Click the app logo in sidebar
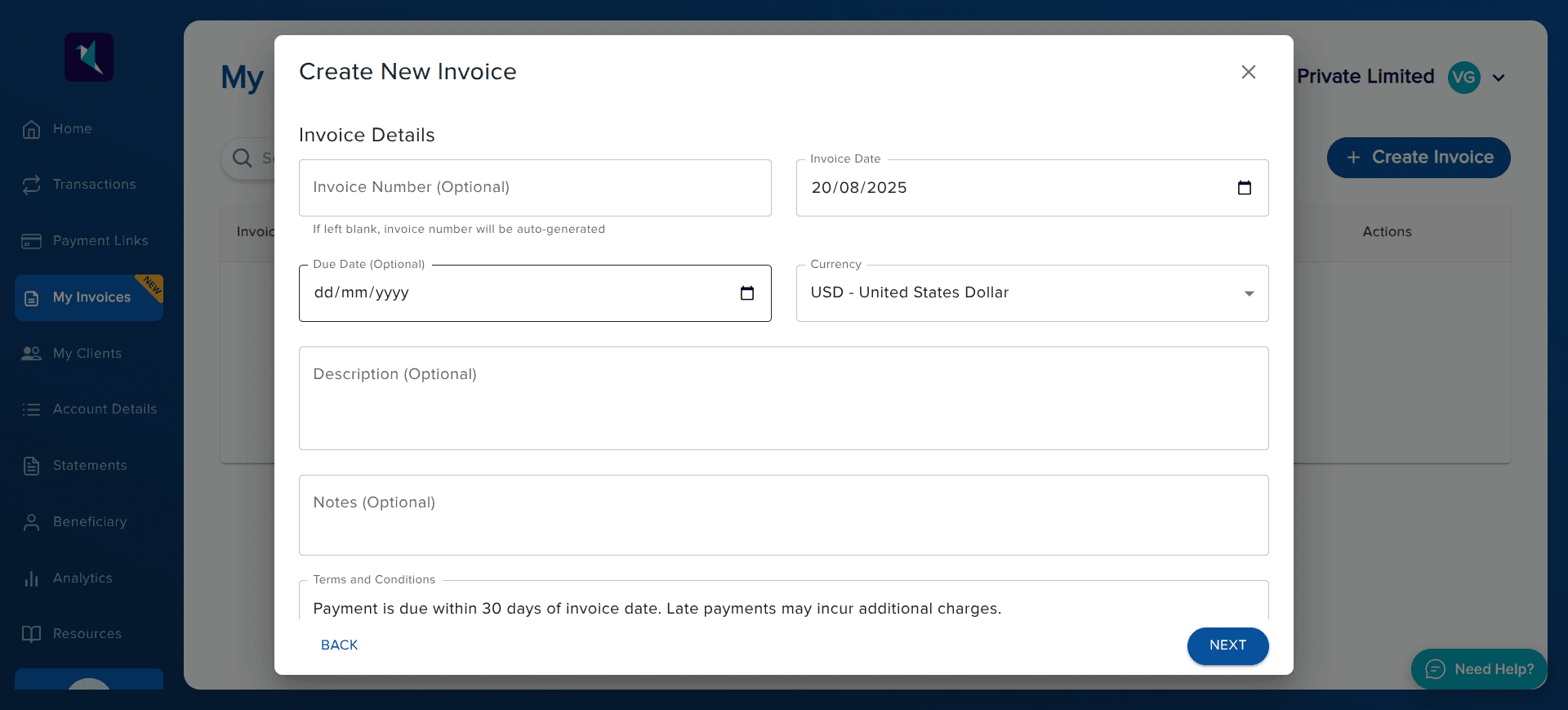The image size is (1568, 710). [89, 57]
